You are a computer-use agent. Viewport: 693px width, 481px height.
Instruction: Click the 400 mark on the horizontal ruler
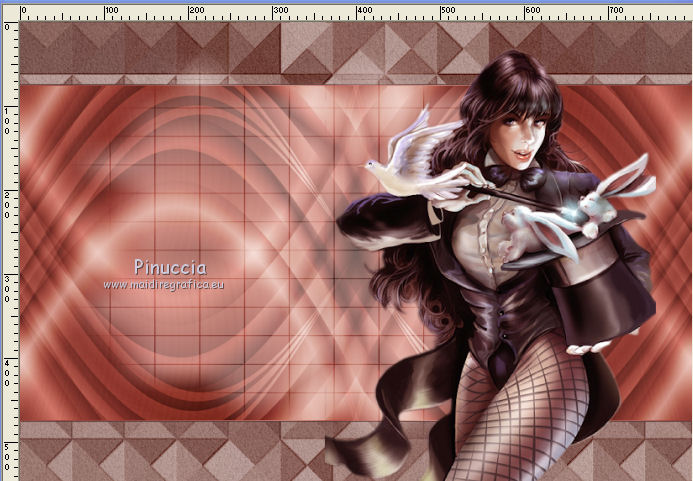tap(364, 10)
